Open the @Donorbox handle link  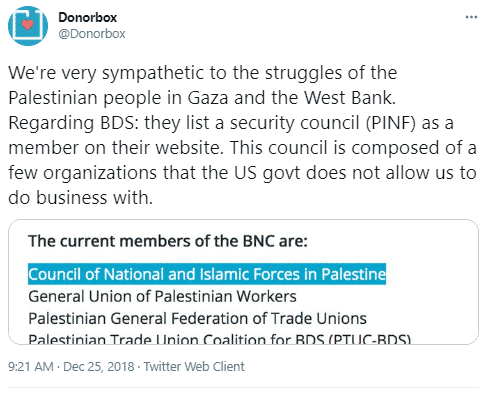pyautogui.click(x=92, y=34)
